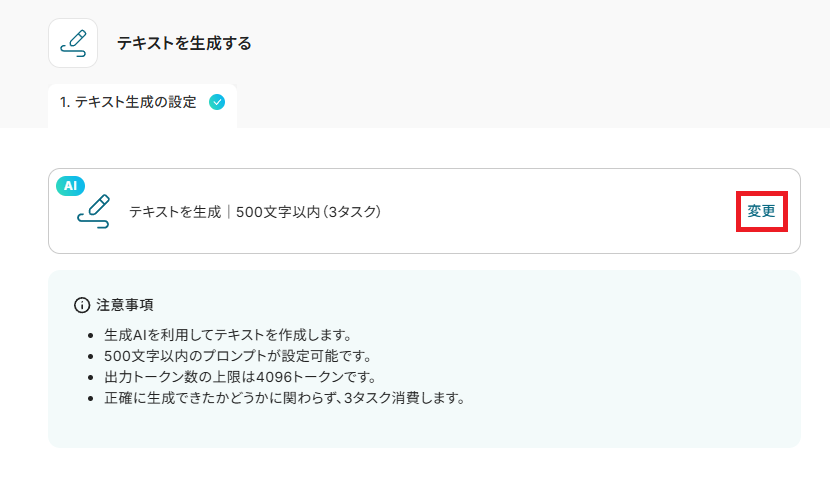Image resolution: width=830 pixels, height=477 pixels.
Task: Click the 注意事項 heading
Action: [125, 305]
